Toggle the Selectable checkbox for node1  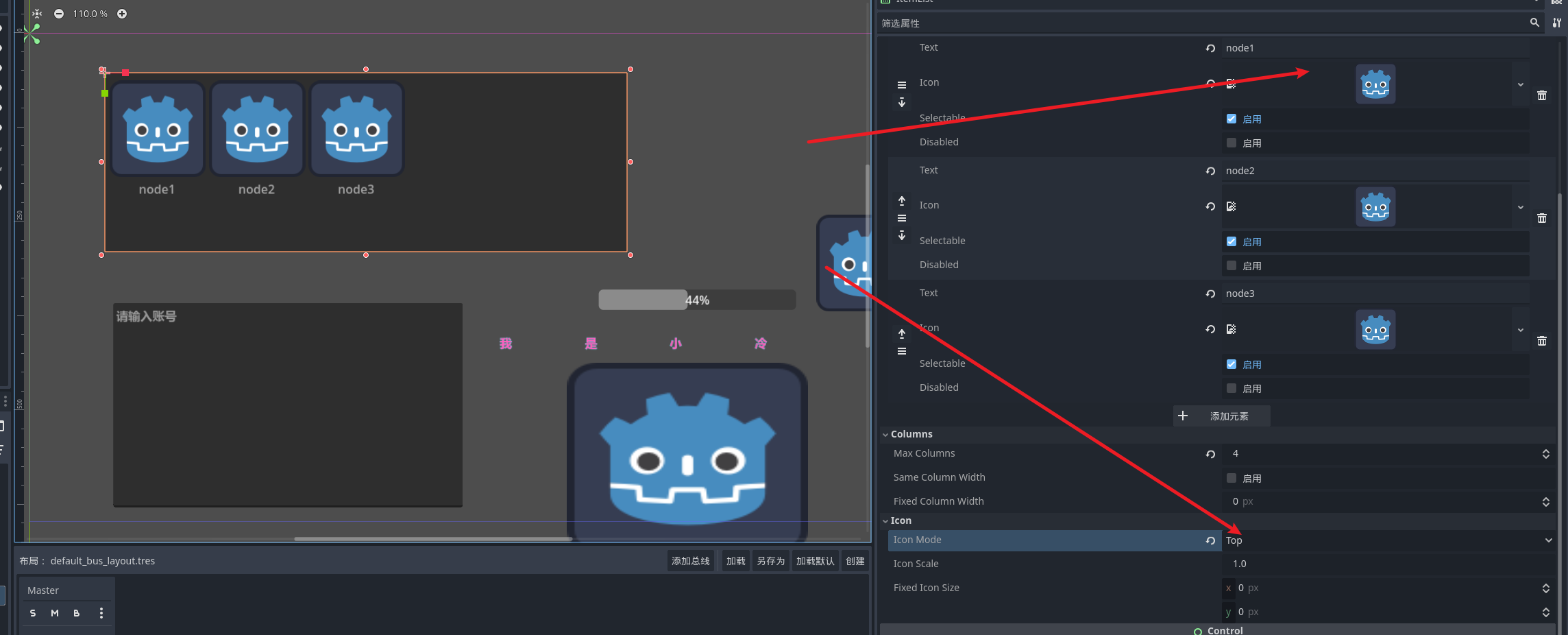(x=1232, y=119)
